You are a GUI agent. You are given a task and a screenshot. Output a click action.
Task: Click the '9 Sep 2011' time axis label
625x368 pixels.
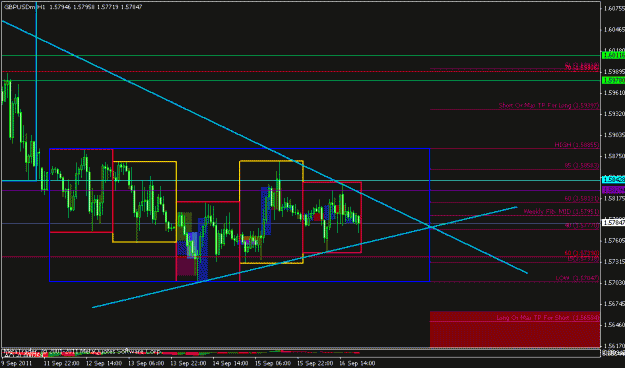pyautogui.click(x=16, y=363)
